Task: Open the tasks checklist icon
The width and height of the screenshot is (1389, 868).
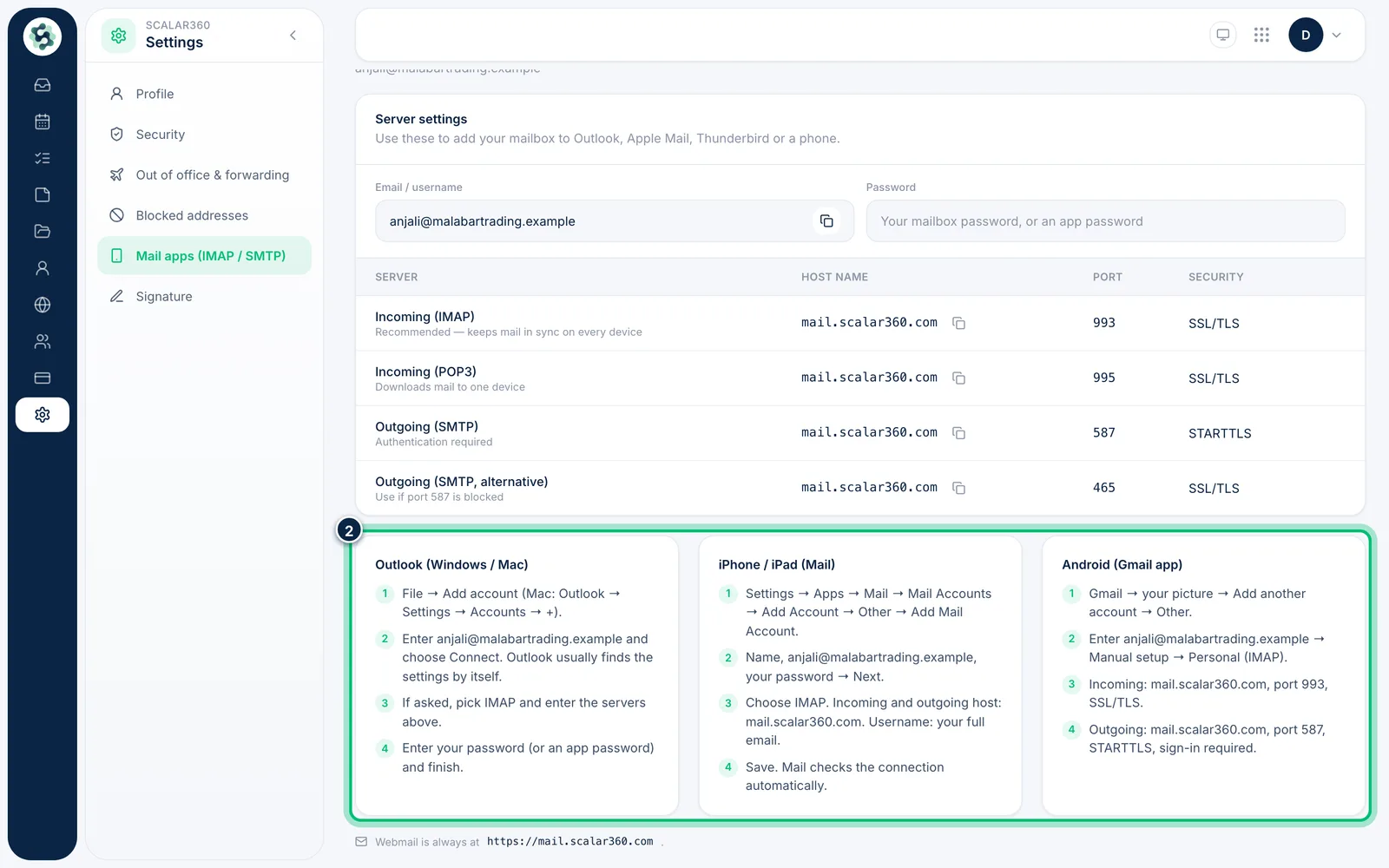Action: [x=42, y=158]
